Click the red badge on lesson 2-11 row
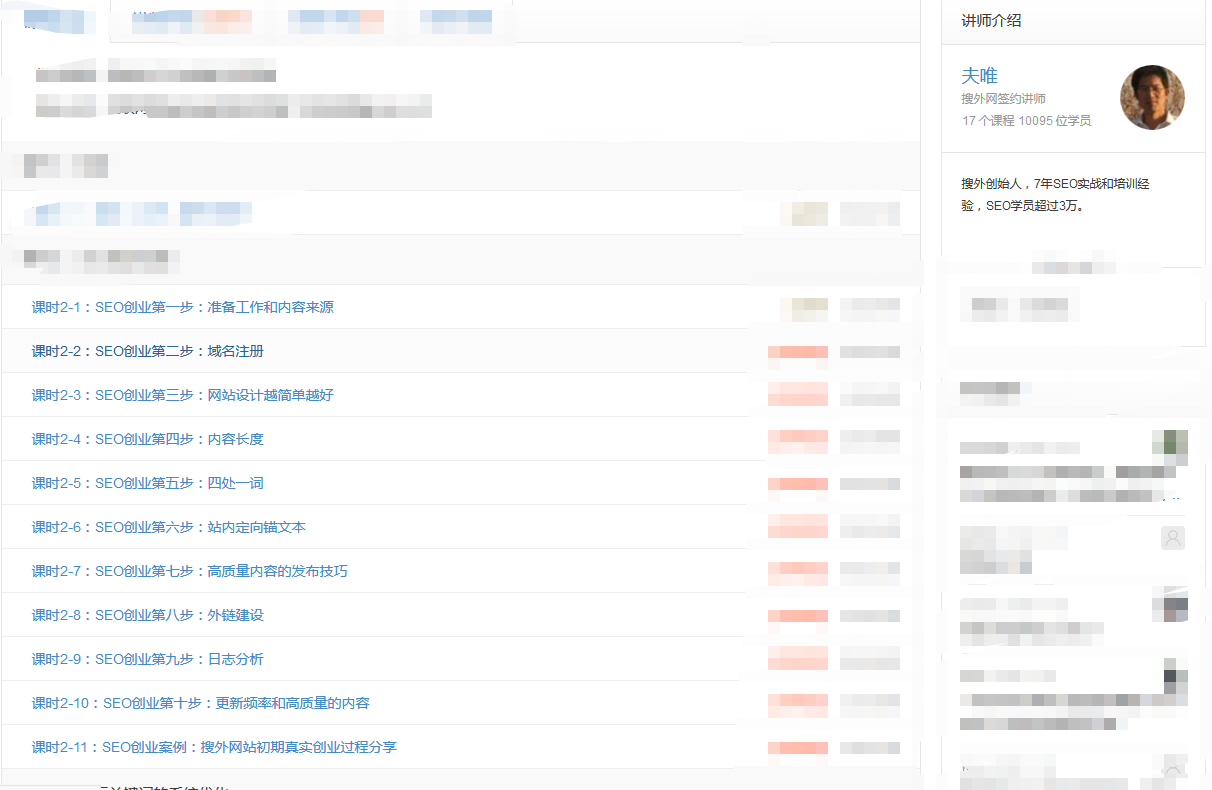Screen dimensions: 1212x790 click(797, 748)
